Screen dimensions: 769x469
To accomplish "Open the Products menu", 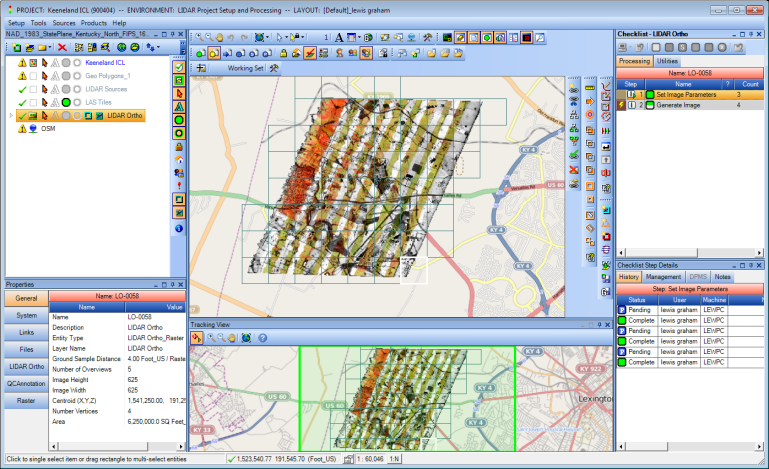I will (94, 22).
